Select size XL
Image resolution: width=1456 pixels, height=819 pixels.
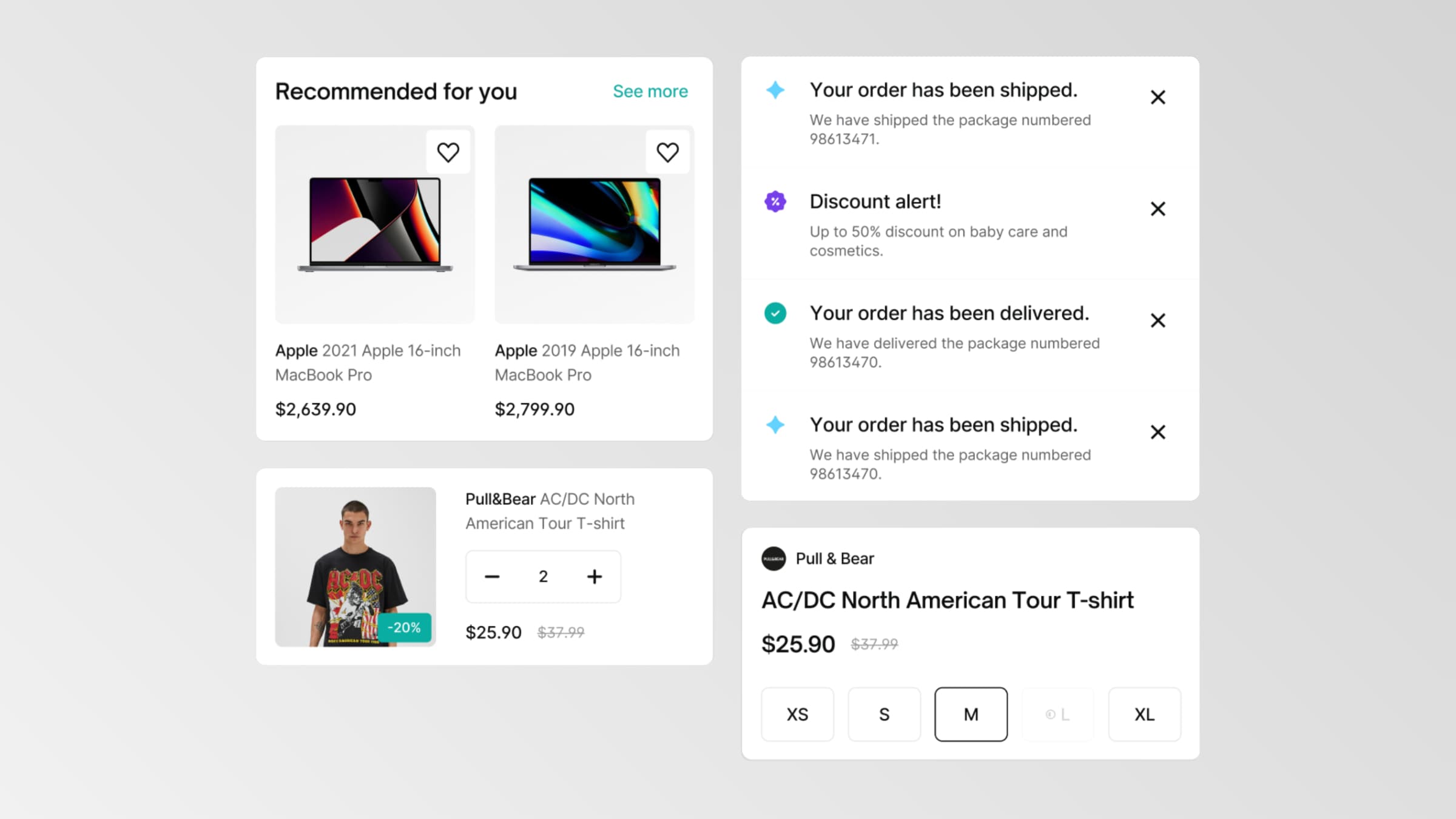1144,714
